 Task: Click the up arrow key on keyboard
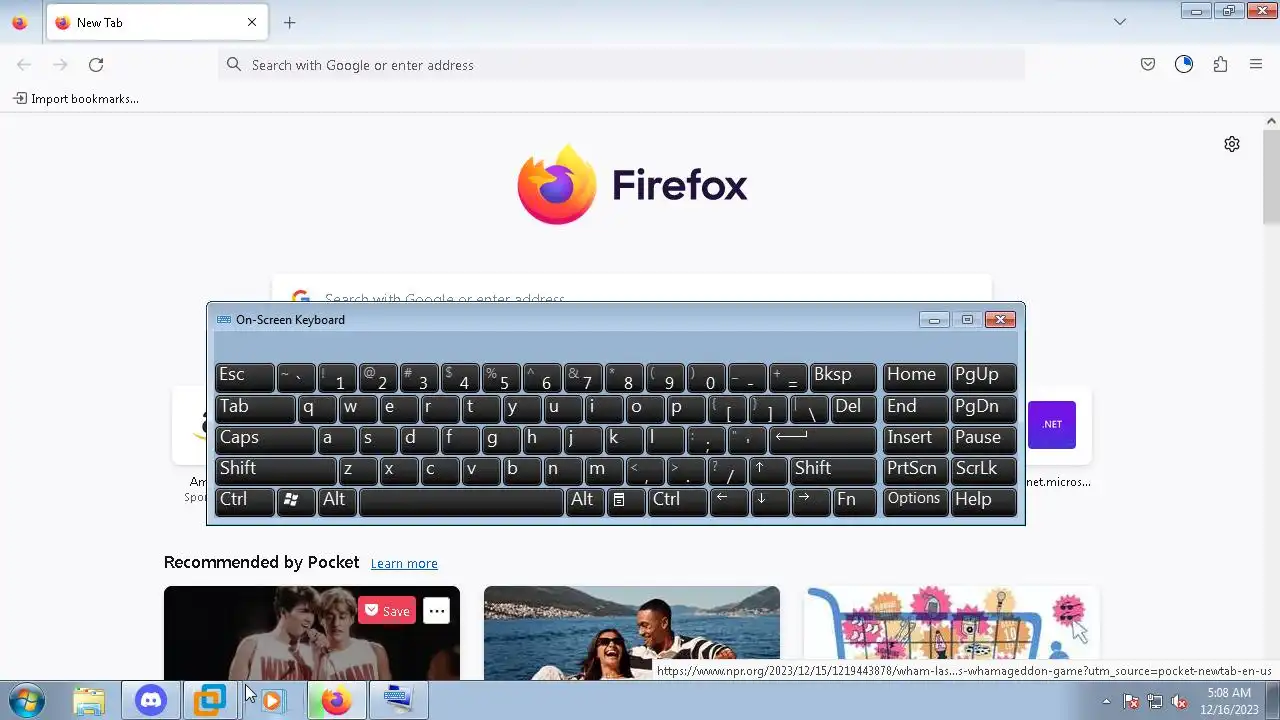[x=768, y=470]
